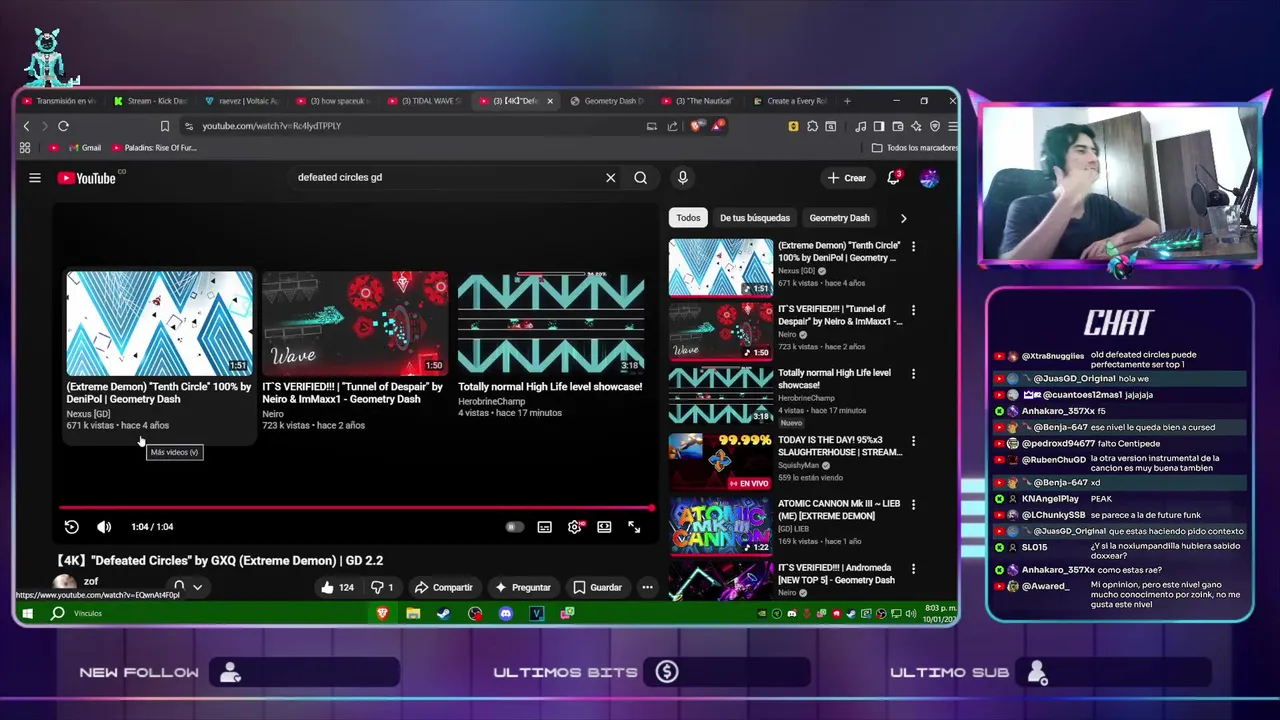Open Tunnel of Despair end-screen card
The image size is (1280, 720).
(x=354, y=350)
